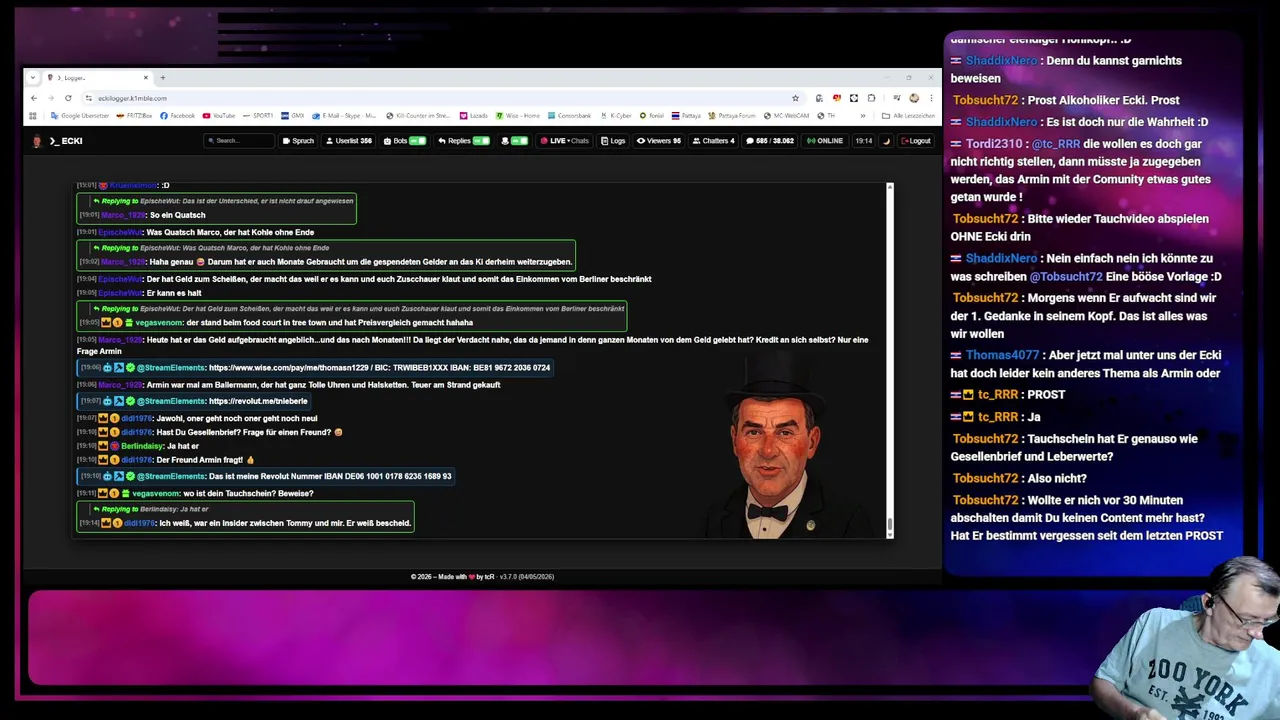Open the browser three-dot menu
Viewport: 1280px width, 720px height.
[x=931, y=98]
